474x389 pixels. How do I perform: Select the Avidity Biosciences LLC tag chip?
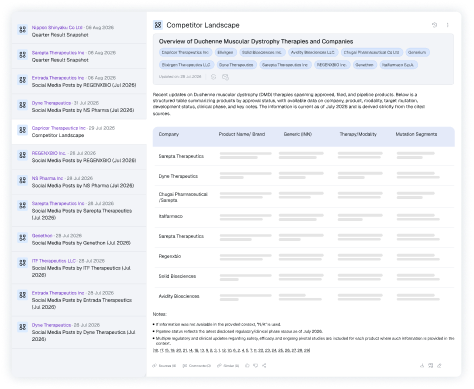[313, 52]
